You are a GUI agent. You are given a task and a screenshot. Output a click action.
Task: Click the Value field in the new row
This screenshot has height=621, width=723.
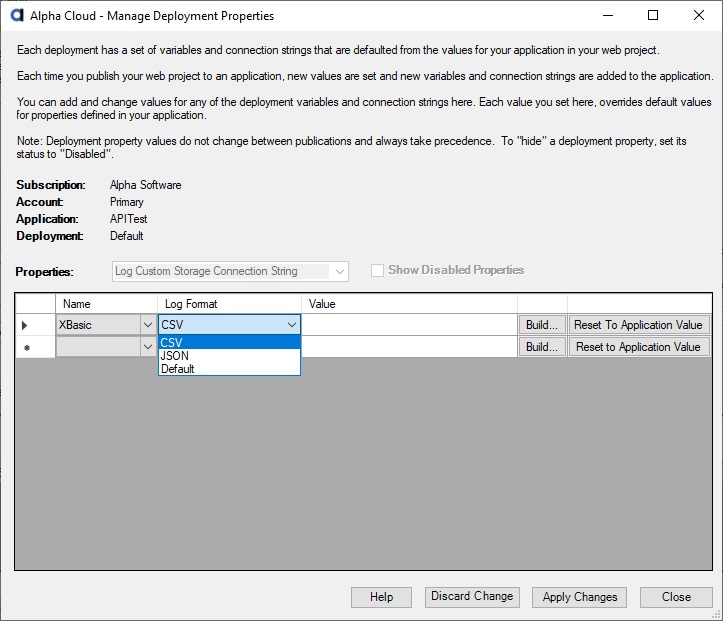click(x=409, y=347)
